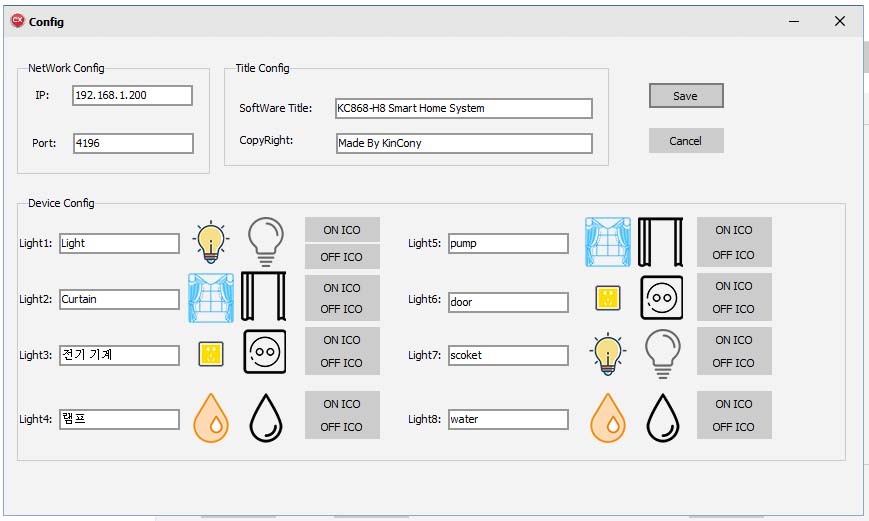Click the orange water drop icon for Light4
Viewport: 869px width, 521px height.
pos(210,417)
